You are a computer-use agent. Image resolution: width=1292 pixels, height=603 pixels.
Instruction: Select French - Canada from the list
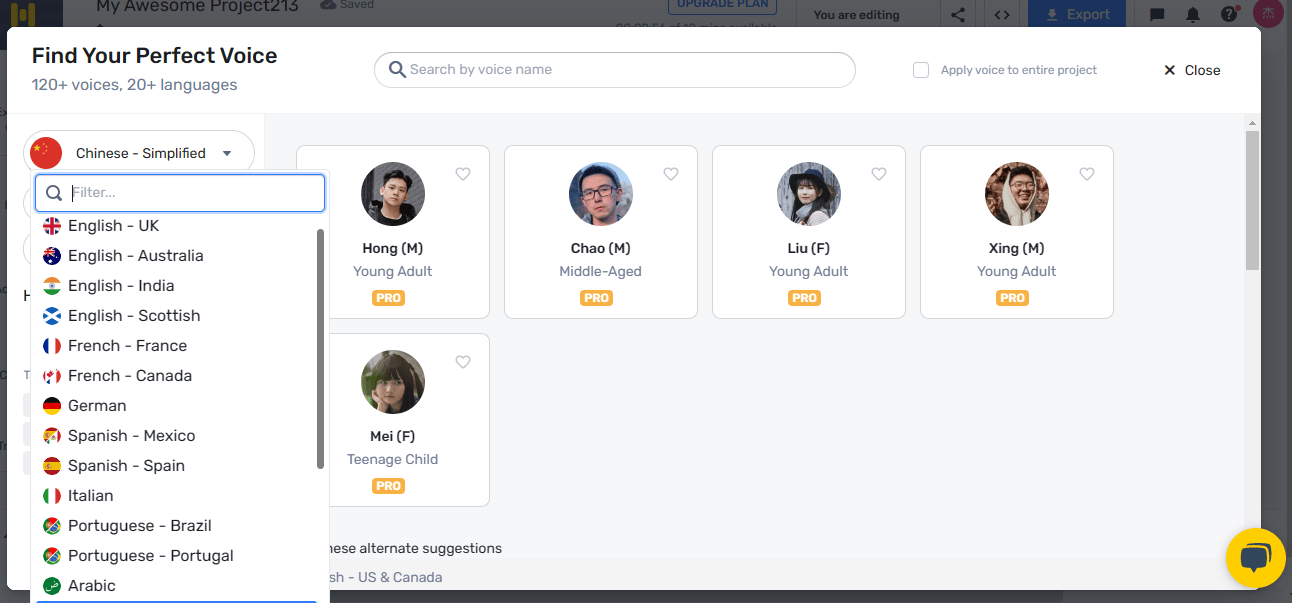click(x=129, y=376)
